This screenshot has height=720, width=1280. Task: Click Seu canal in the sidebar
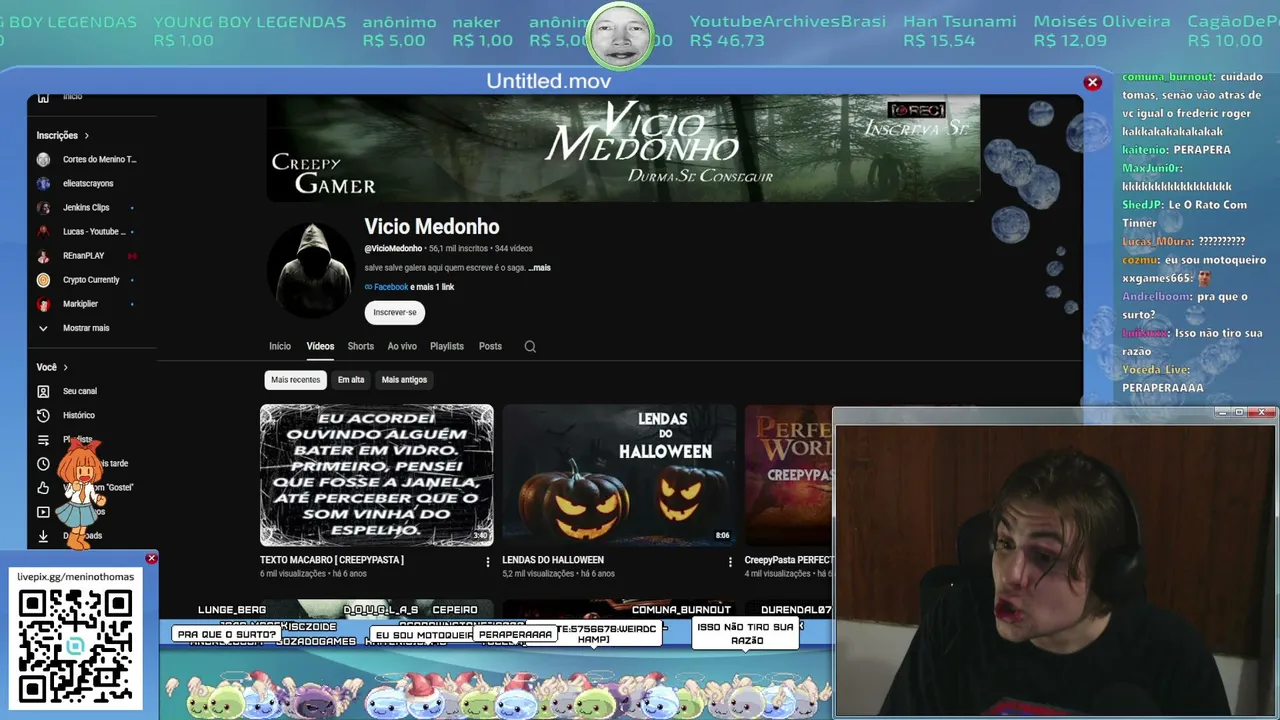coord(80,391)
